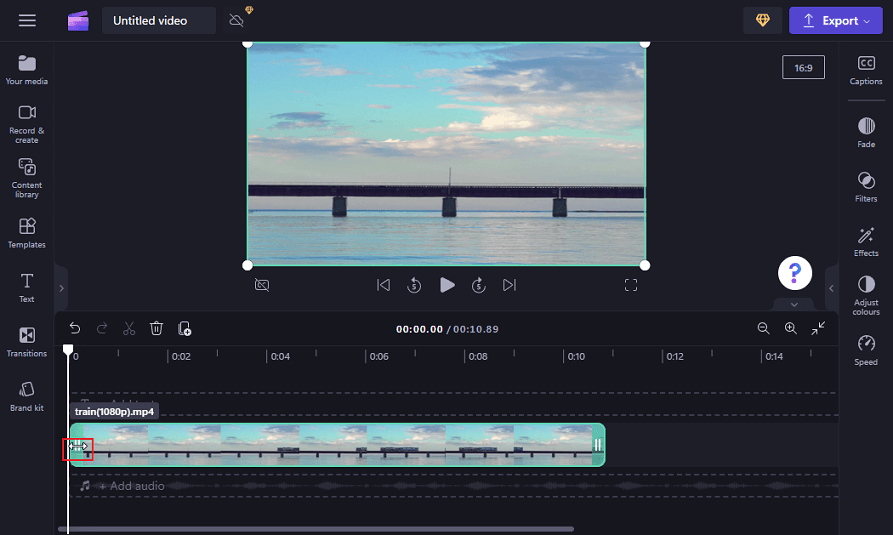
Task: Open the Speed settings
Action: click(866, 350)
